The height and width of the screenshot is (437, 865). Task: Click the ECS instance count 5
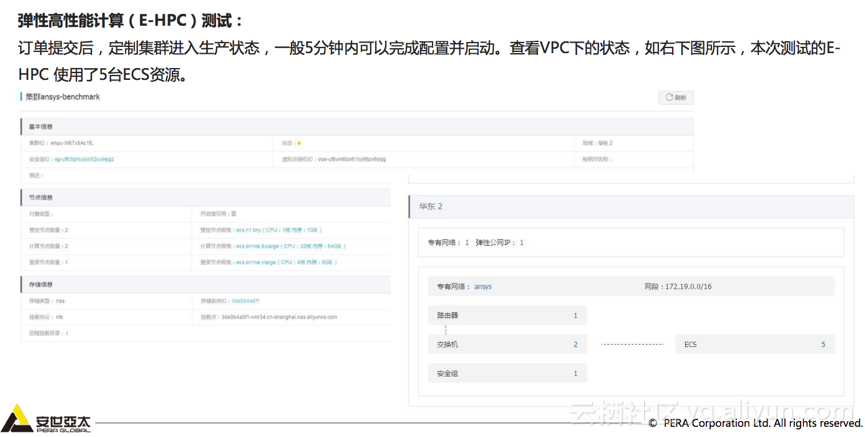(823, 344)
